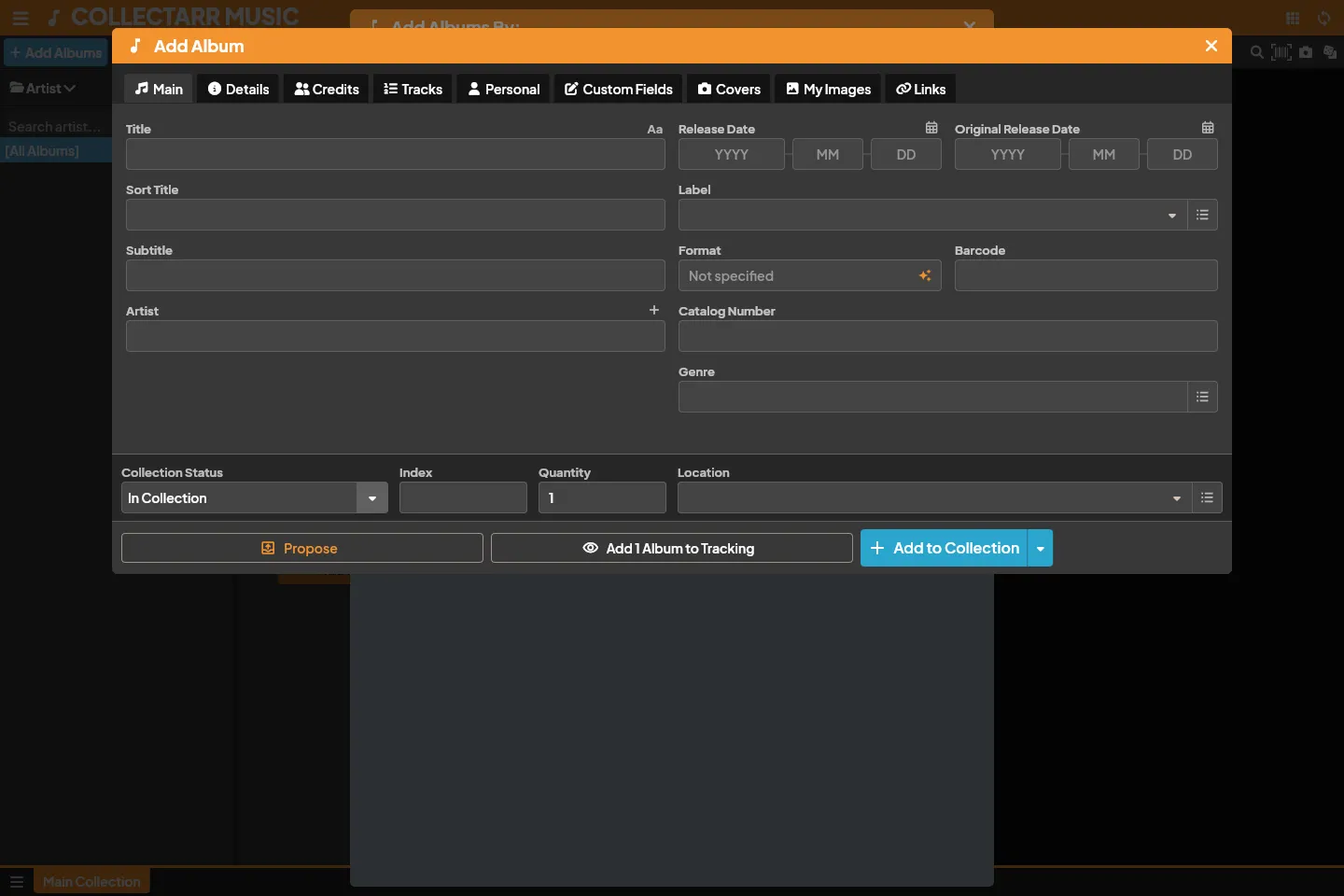
Task: Click the sparkle icon in the Format field
Action: pyautogui.click(x=925, y=275)
